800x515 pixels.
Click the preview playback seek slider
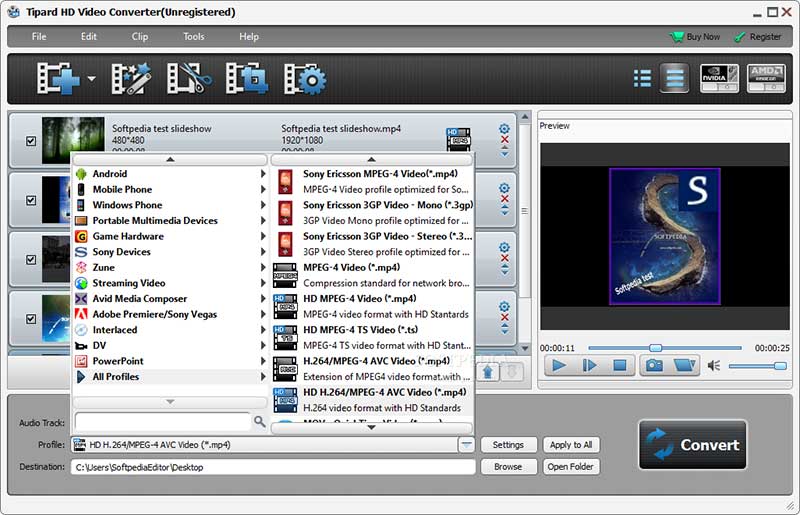[x=664, y=347]
